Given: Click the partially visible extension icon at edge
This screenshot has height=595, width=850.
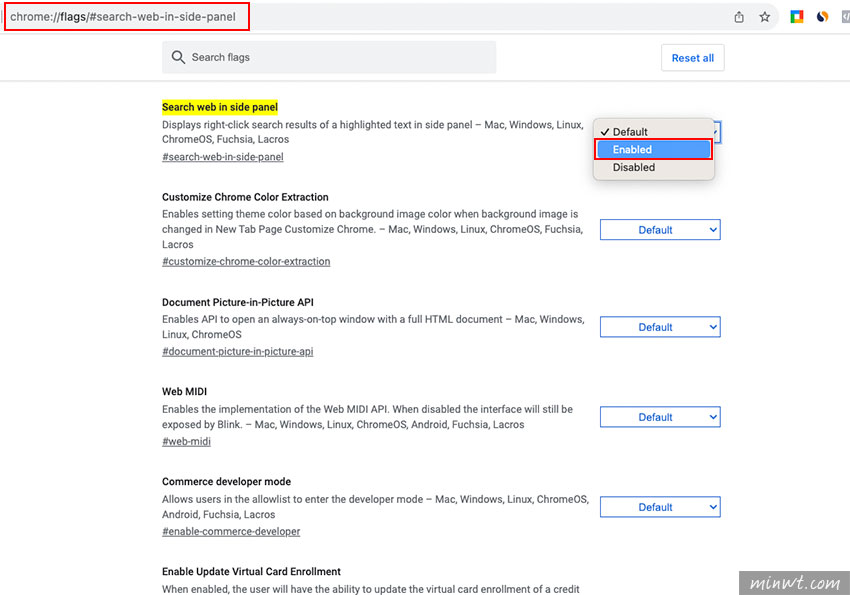Looking at the screenshot, I should tap(846, 17).
